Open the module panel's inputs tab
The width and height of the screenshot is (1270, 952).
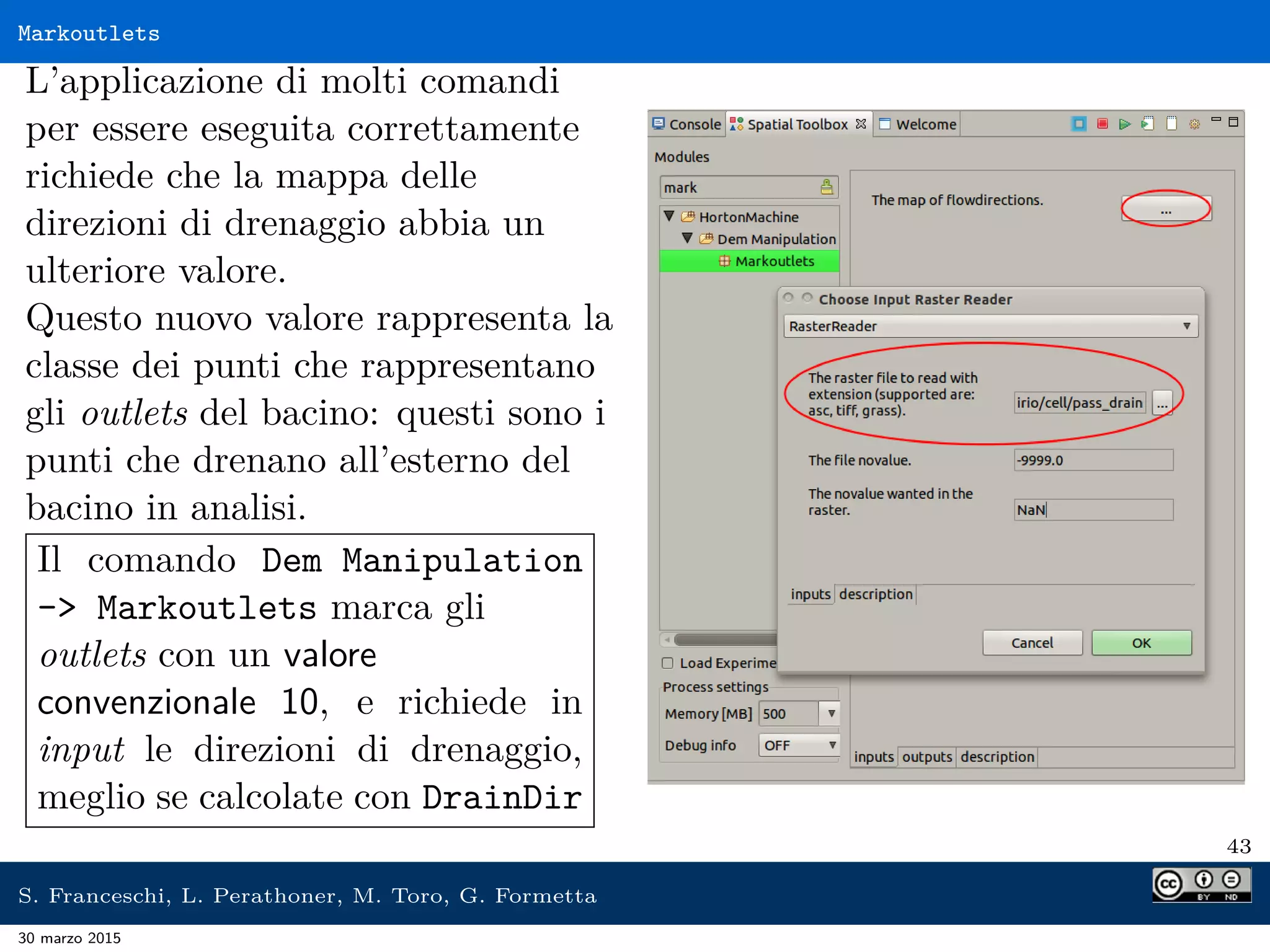pos(874,757)
